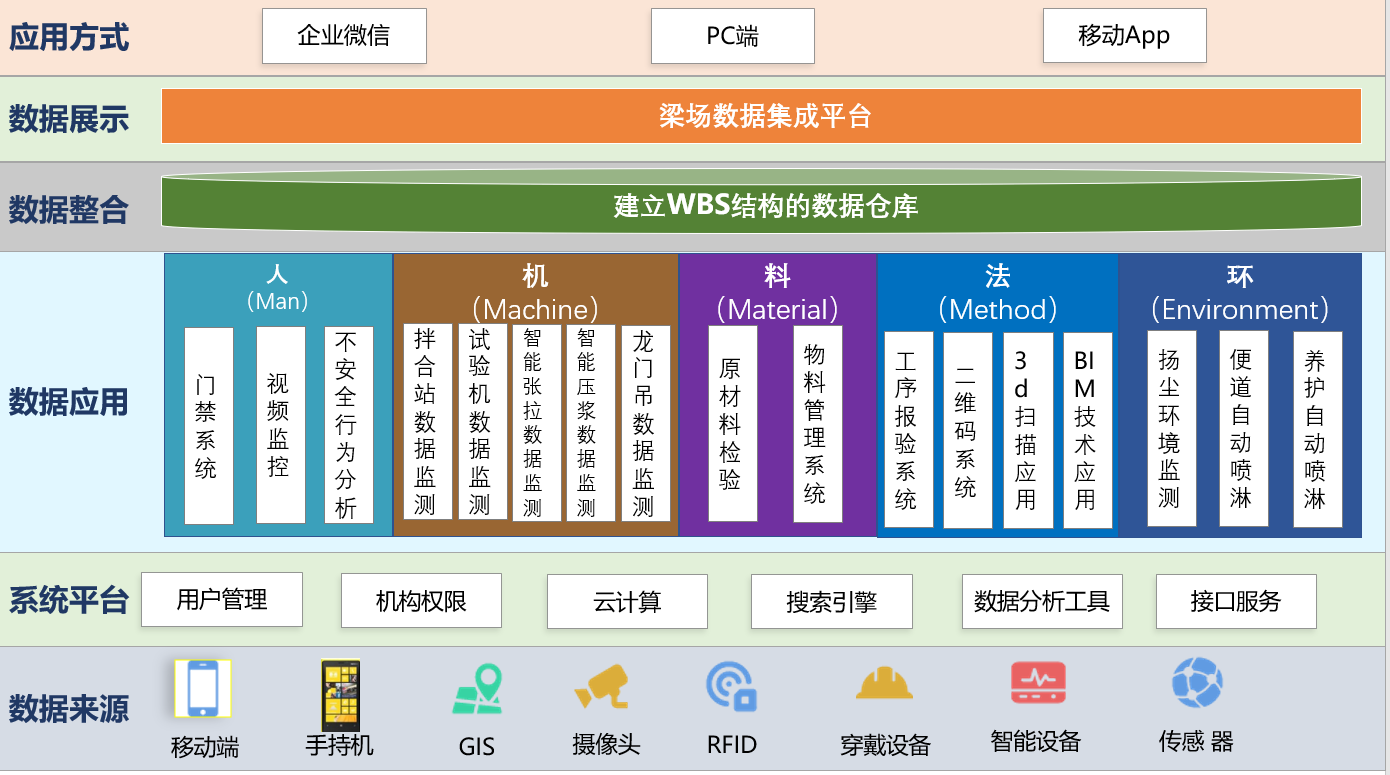Click the 企业微信 box
The image size is (1390, 775).
344,36
